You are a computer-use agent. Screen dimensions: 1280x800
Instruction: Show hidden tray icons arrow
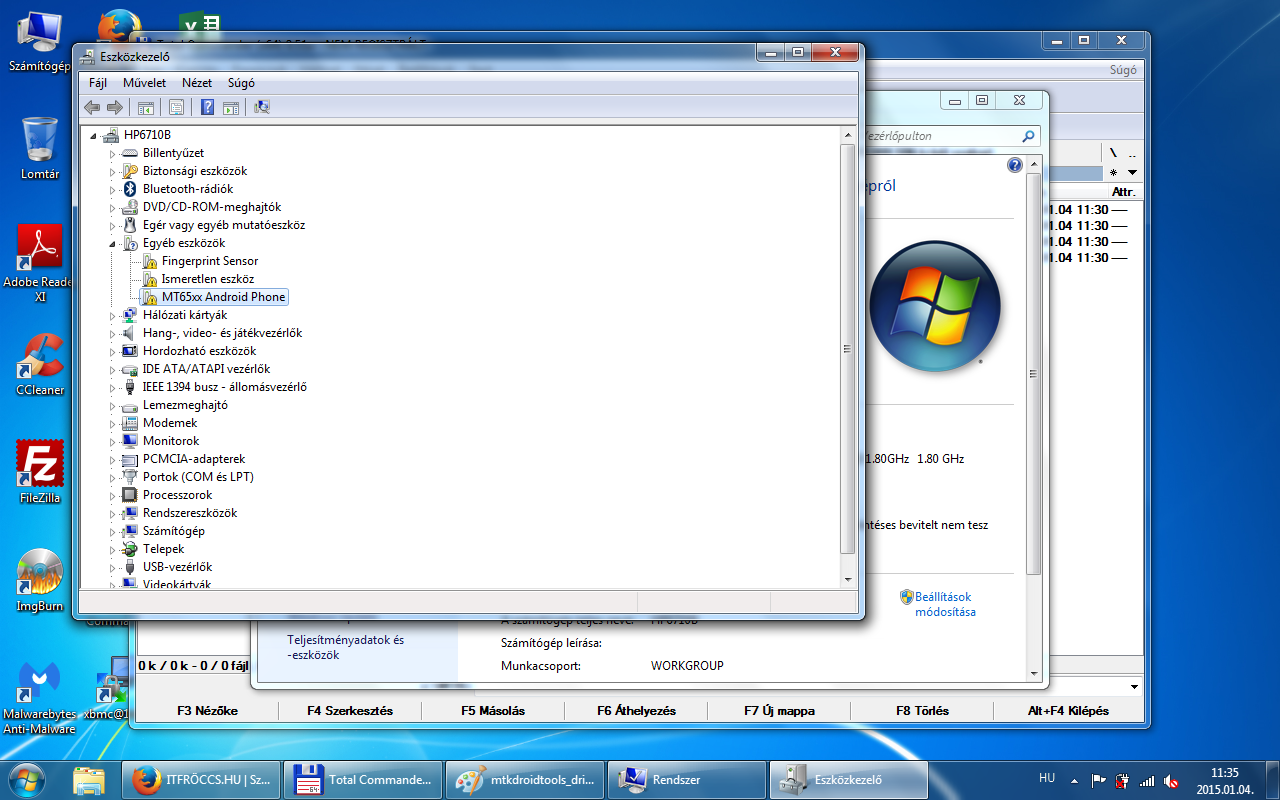pyautogui.click(x=1075, y=780)
